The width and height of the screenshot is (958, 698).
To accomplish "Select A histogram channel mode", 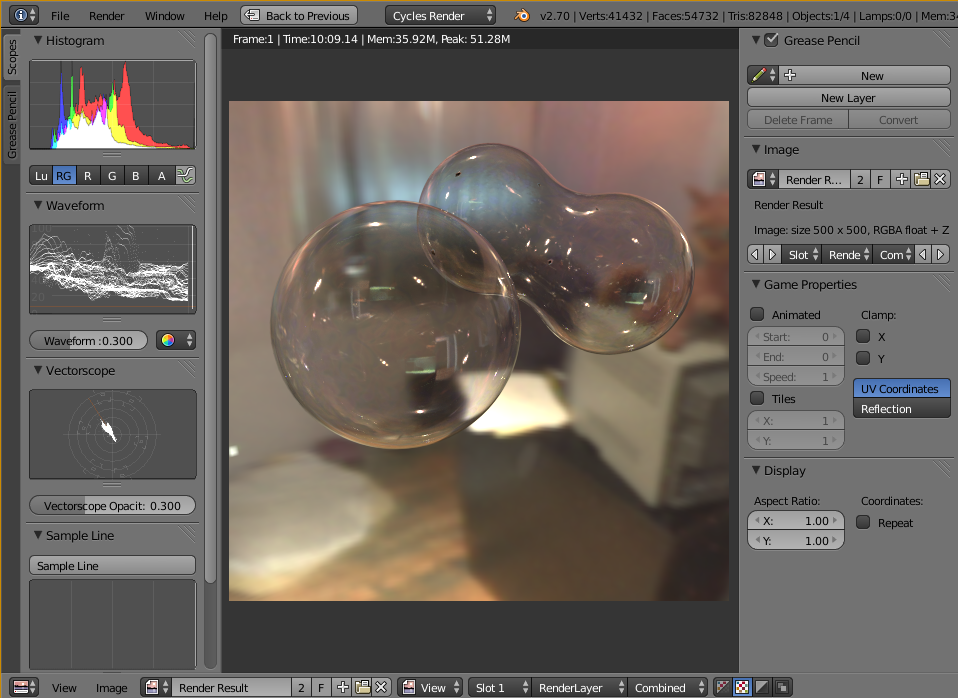I will pyautogui.click(x=161, y=175).
